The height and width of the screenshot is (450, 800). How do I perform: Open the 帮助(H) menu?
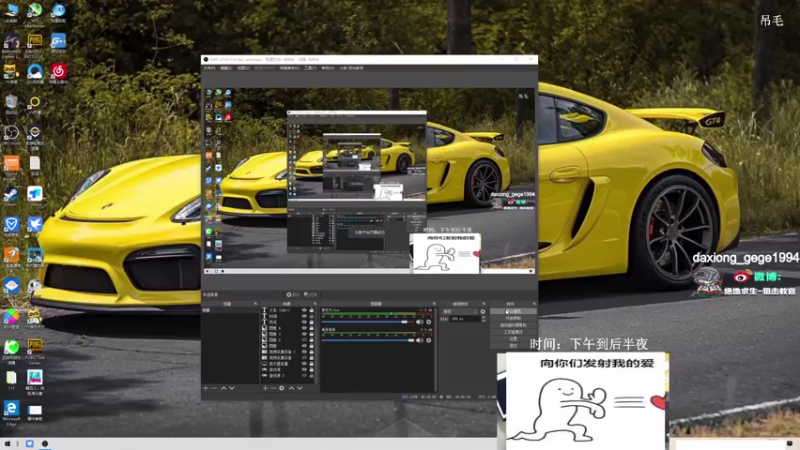(x=328, y=68)
